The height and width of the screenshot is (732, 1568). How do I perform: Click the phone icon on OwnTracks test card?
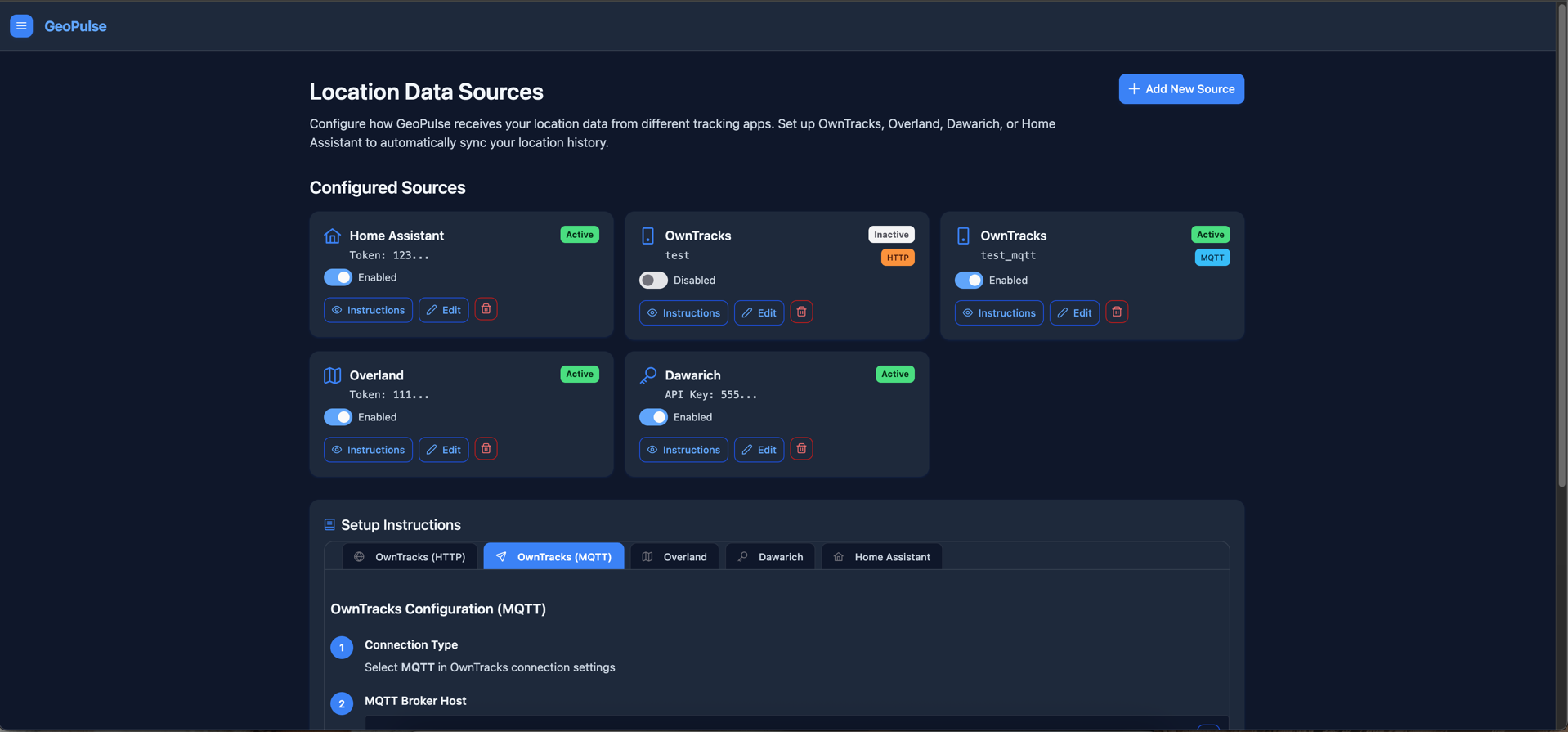[x=647, y=236]
